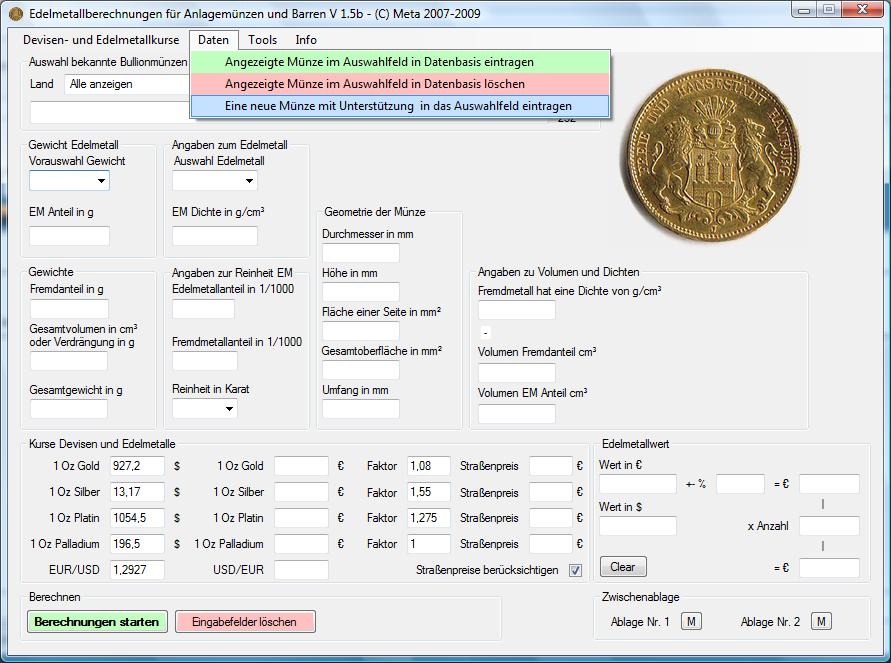Click the 1 Oz Gold dollar price field
The height and width of the screenshot is (663, 891).
coord(136,466)
